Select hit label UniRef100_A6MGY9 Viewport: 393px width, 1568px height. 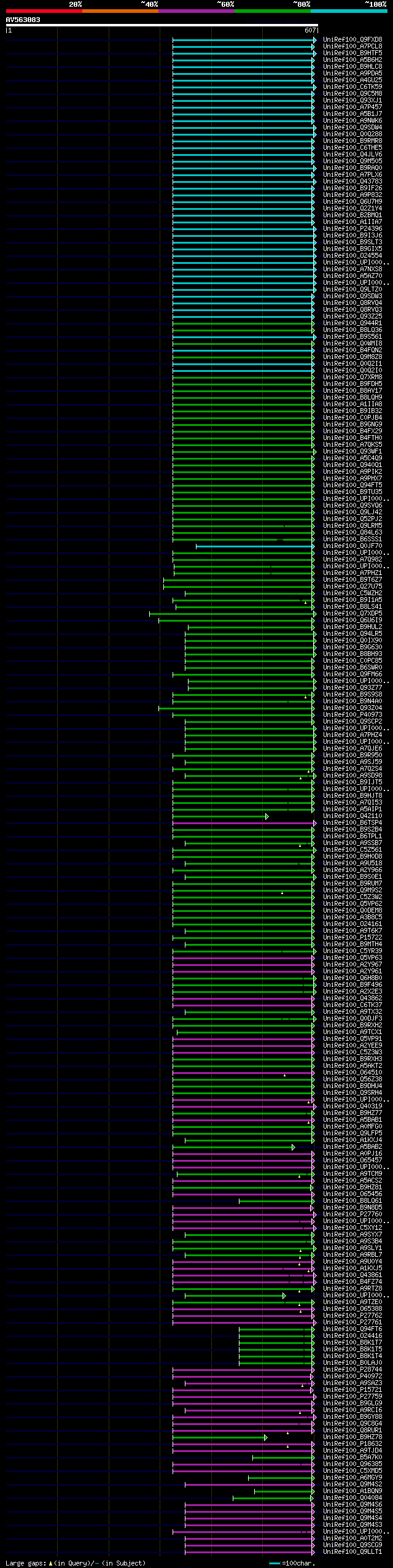(x=352, y=1478)
